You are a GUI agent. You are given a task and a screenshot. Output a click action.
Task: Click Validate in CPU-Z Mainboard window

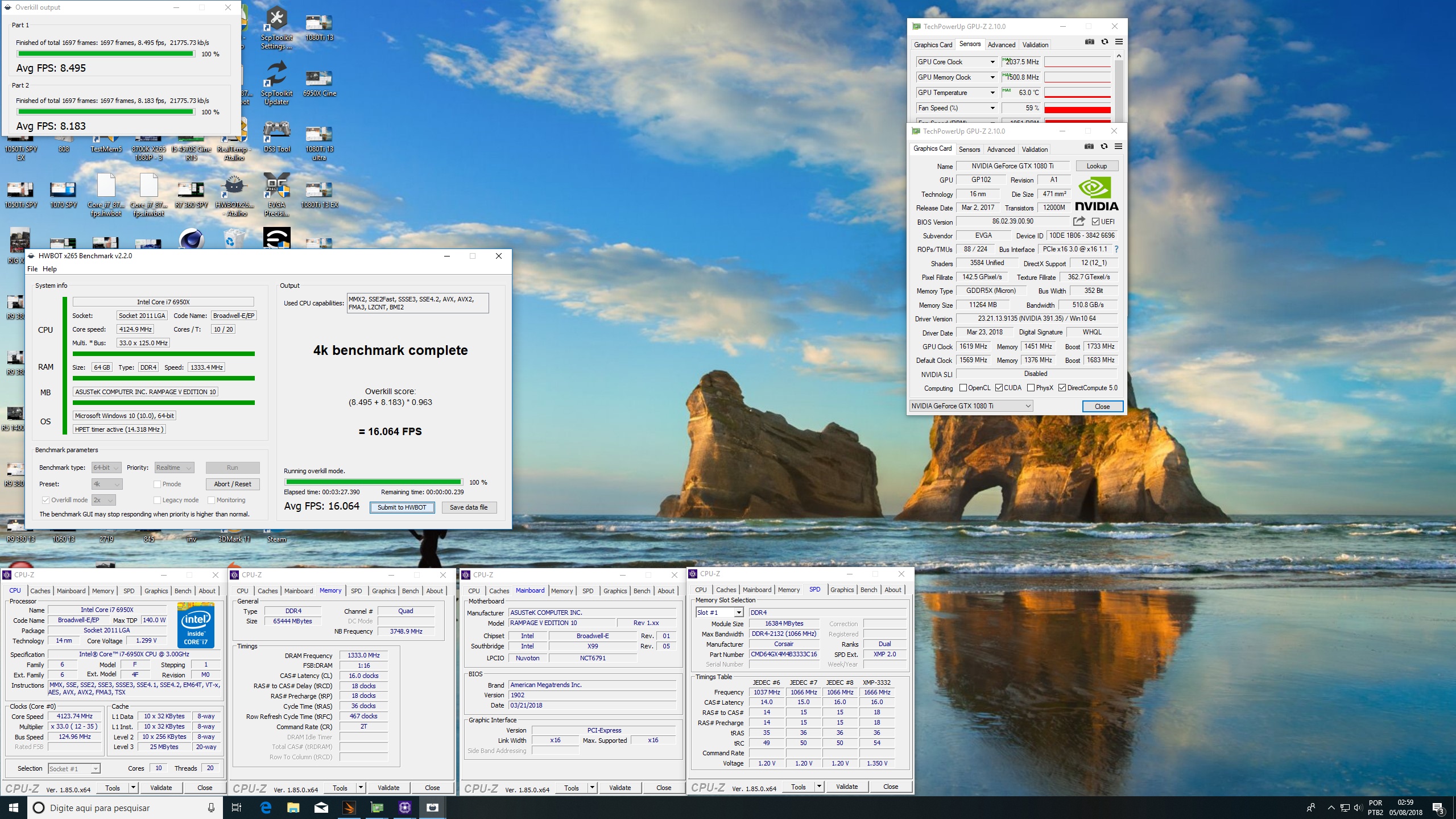620,788
